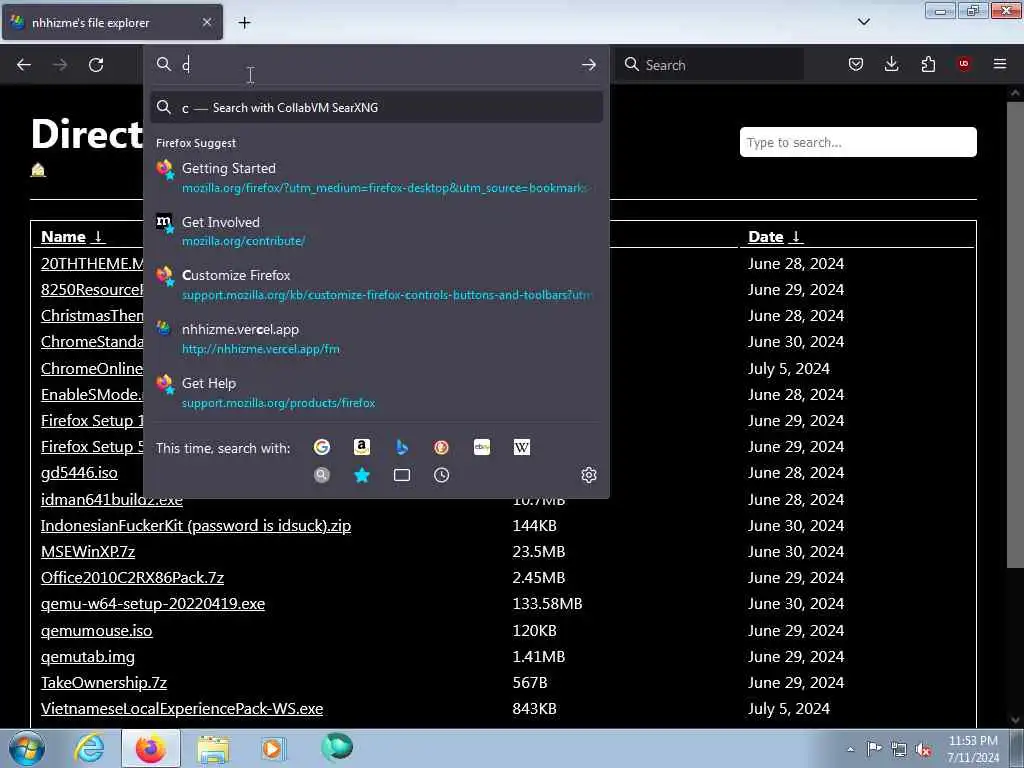Open Windows Explorer from the taskbar

[213, 748]
